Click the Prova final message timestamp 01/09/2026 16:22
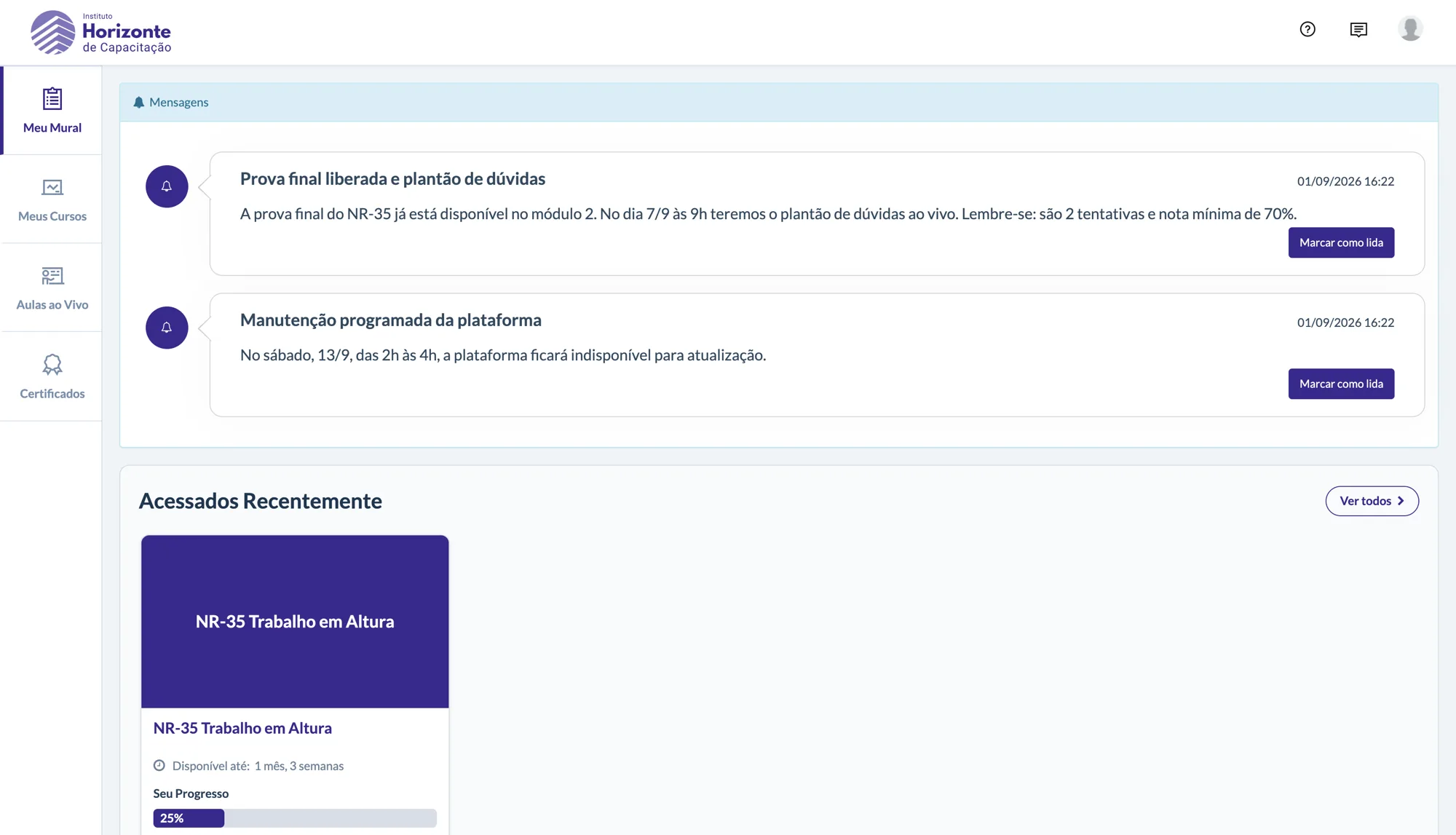This screenshot has height=835, width=1456. pos(1345,181)
